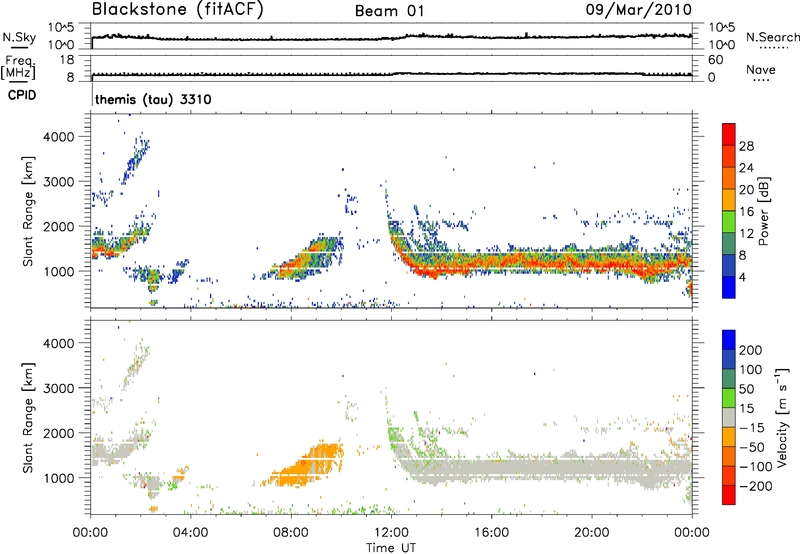Click the gray segment of velocity colorbar

point(729,418)
